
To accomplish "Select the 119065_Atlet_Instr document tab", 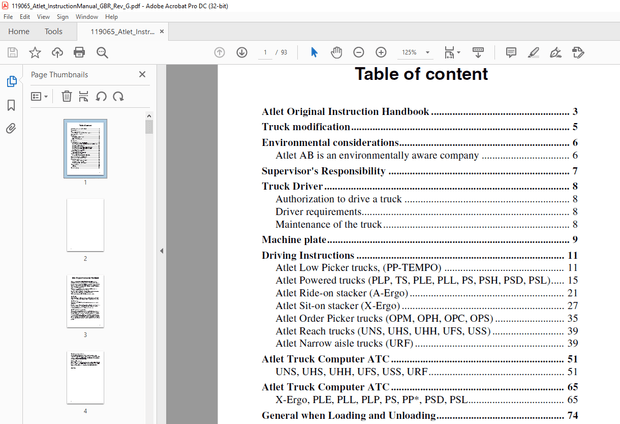I will [x=122, y=32].
